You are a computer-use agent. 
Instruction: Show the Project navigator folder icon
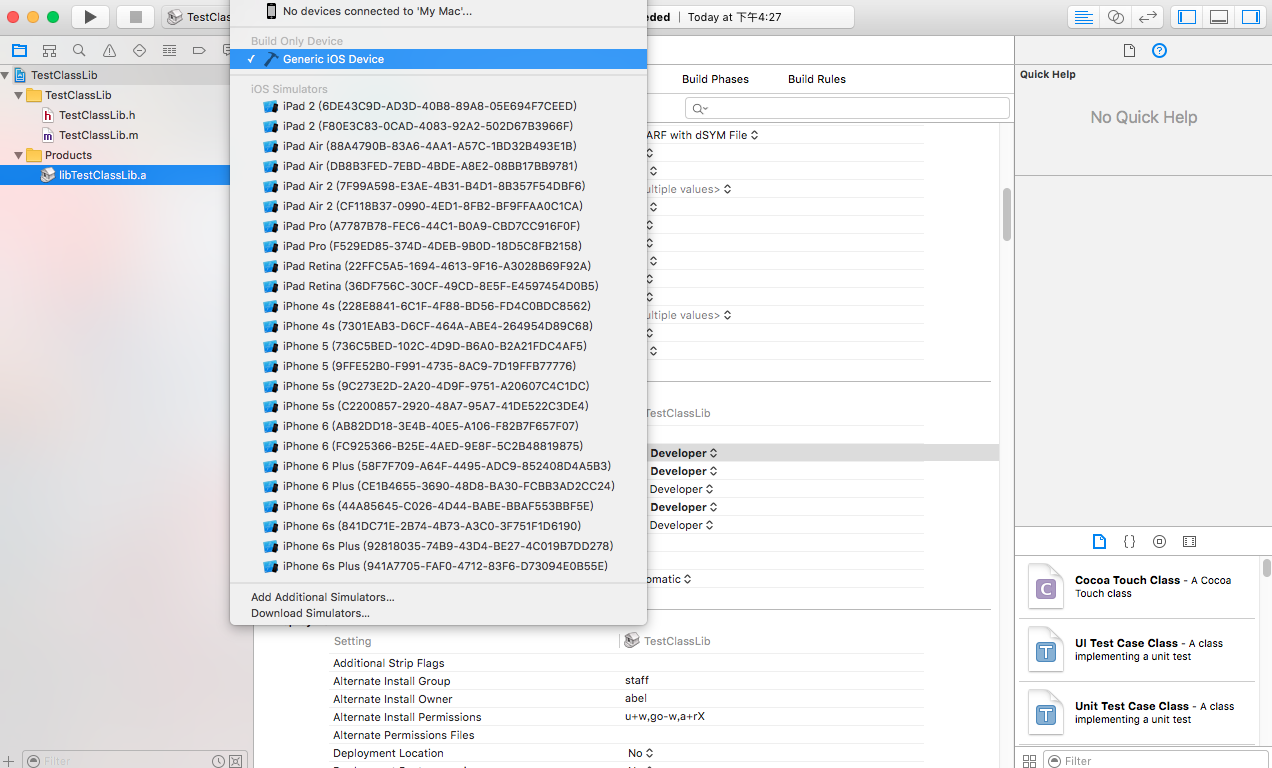pos(19,51)
